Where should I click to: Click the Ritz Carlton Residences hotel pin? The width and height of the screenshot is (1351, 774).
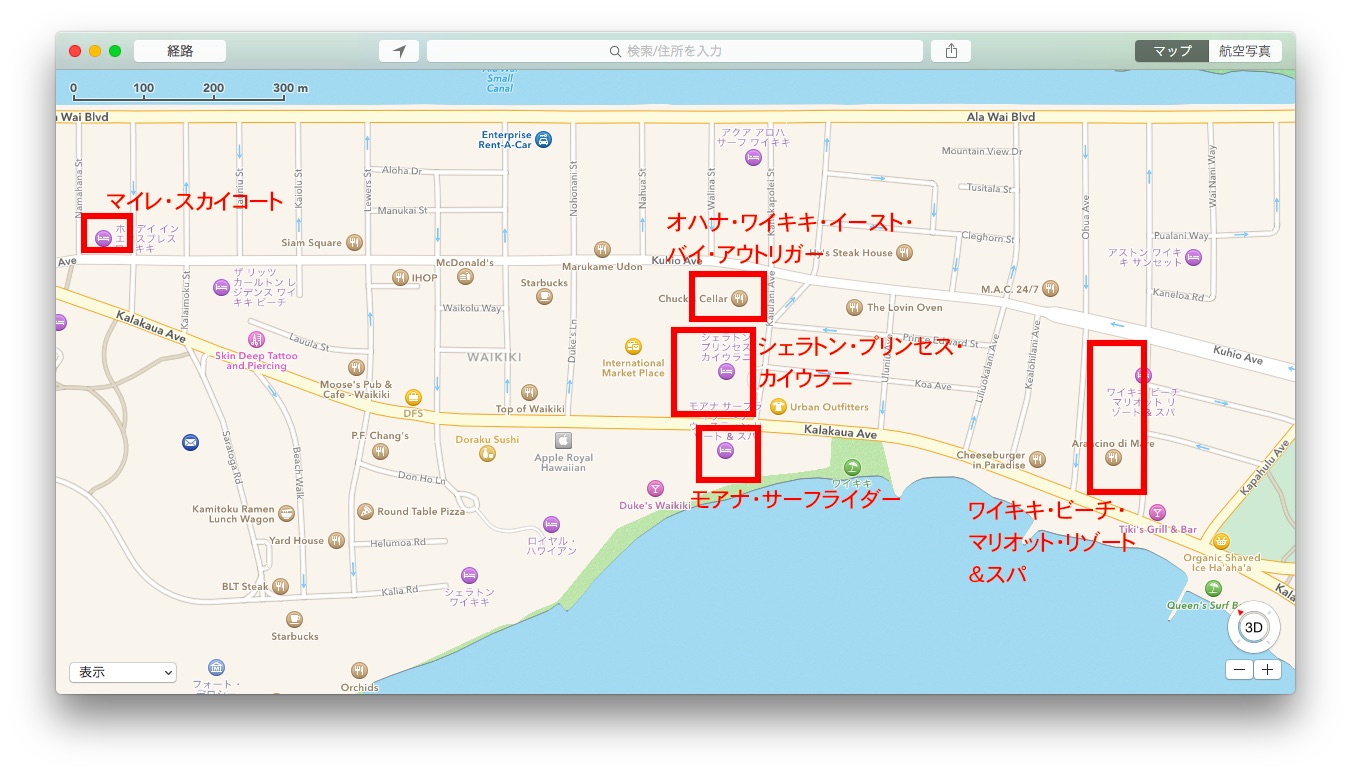(221, 287)
